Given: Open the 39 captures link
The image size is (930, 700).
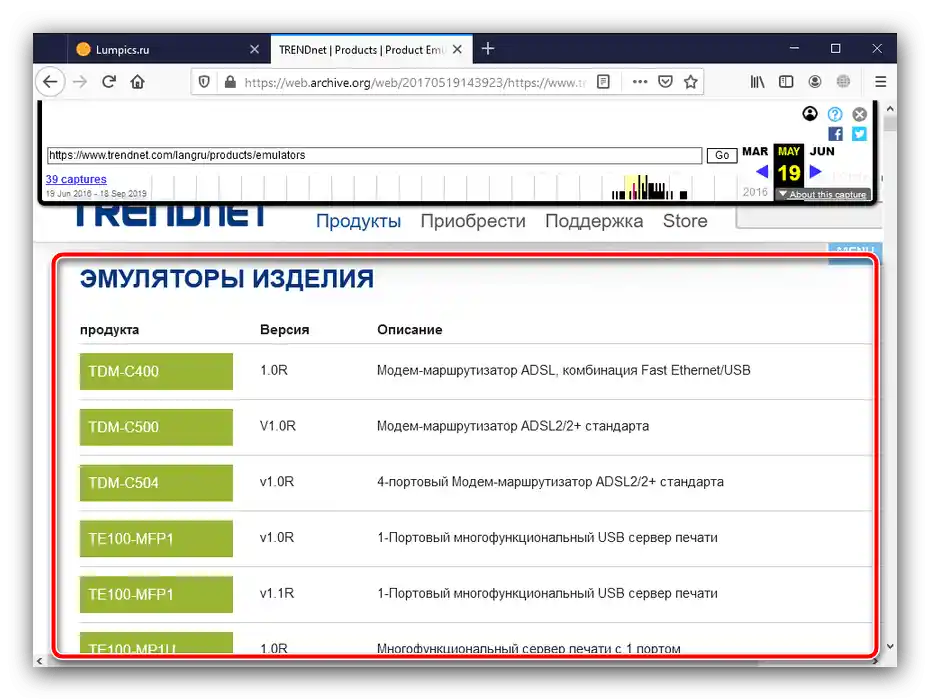Looking at the screenshot, I should [76, 179].
